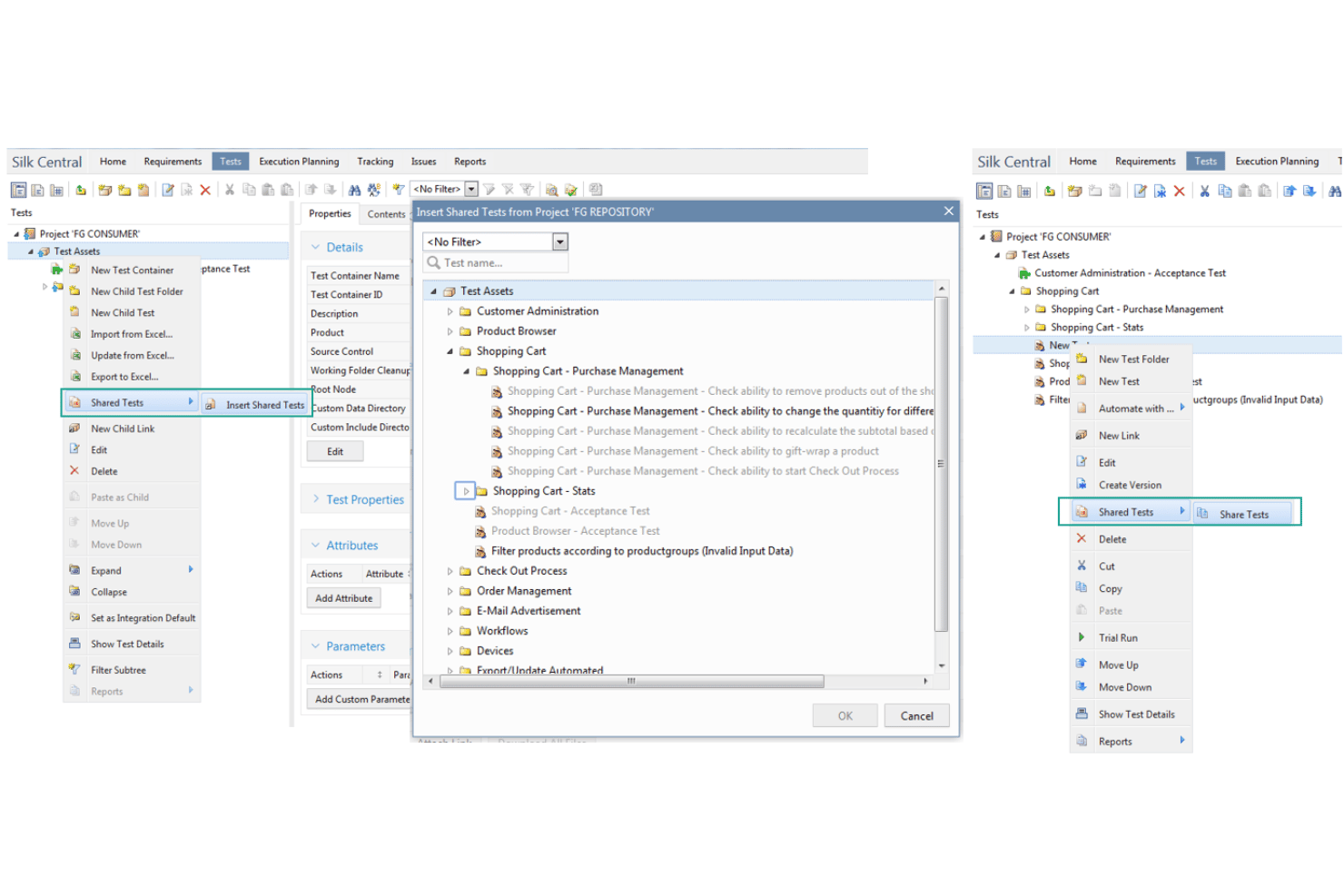This screenshot has width=1344, height=896.
Task: Collapse Shopping Cart folder in right tree
Action: (x=1012, y=291)
